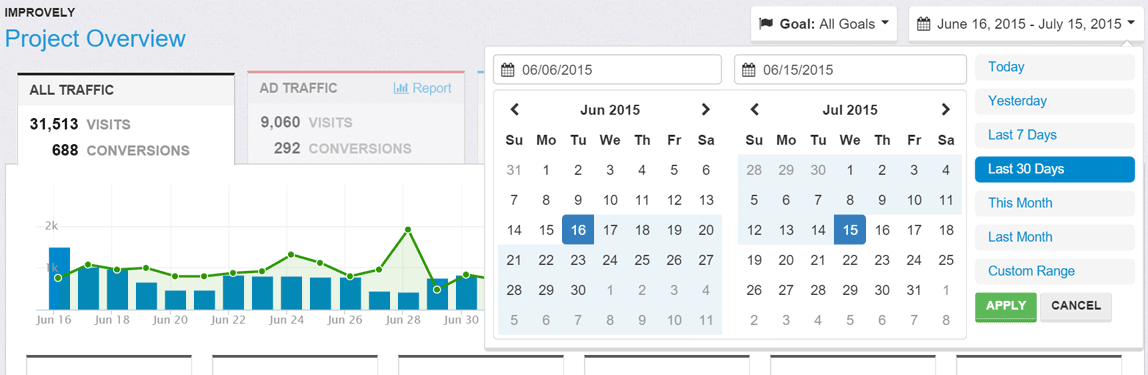Click the 06/15/2015 end date input
1148x375 pixels.
(x=850, y=70)
